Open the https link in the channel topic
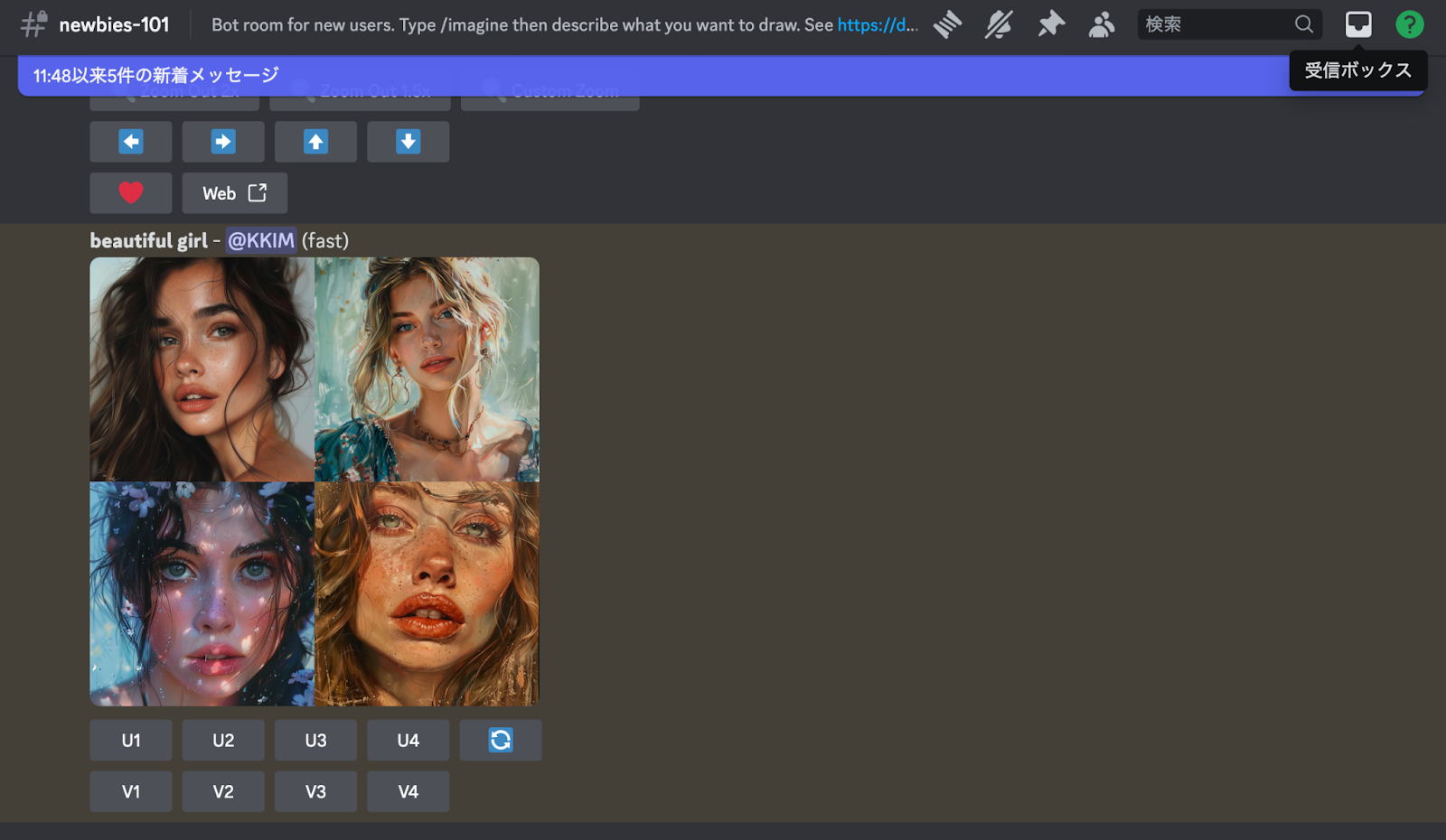 (878, 25)
